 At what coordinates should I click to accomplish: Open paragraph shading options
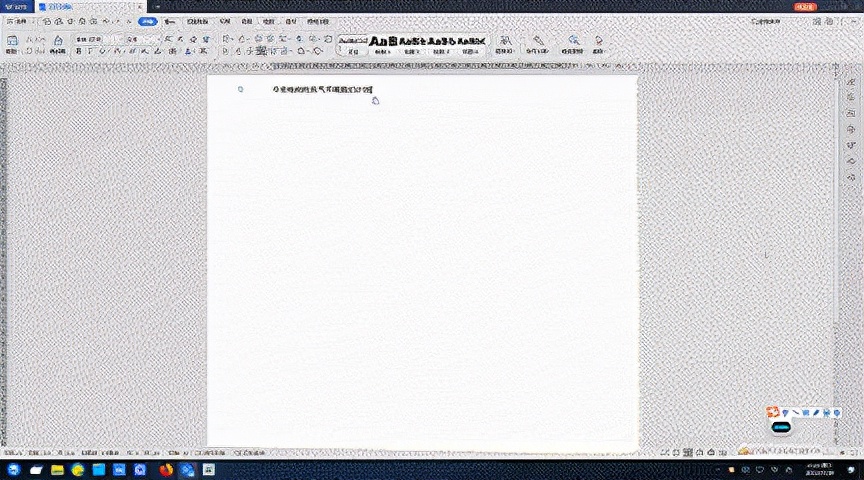pos(302,51)
